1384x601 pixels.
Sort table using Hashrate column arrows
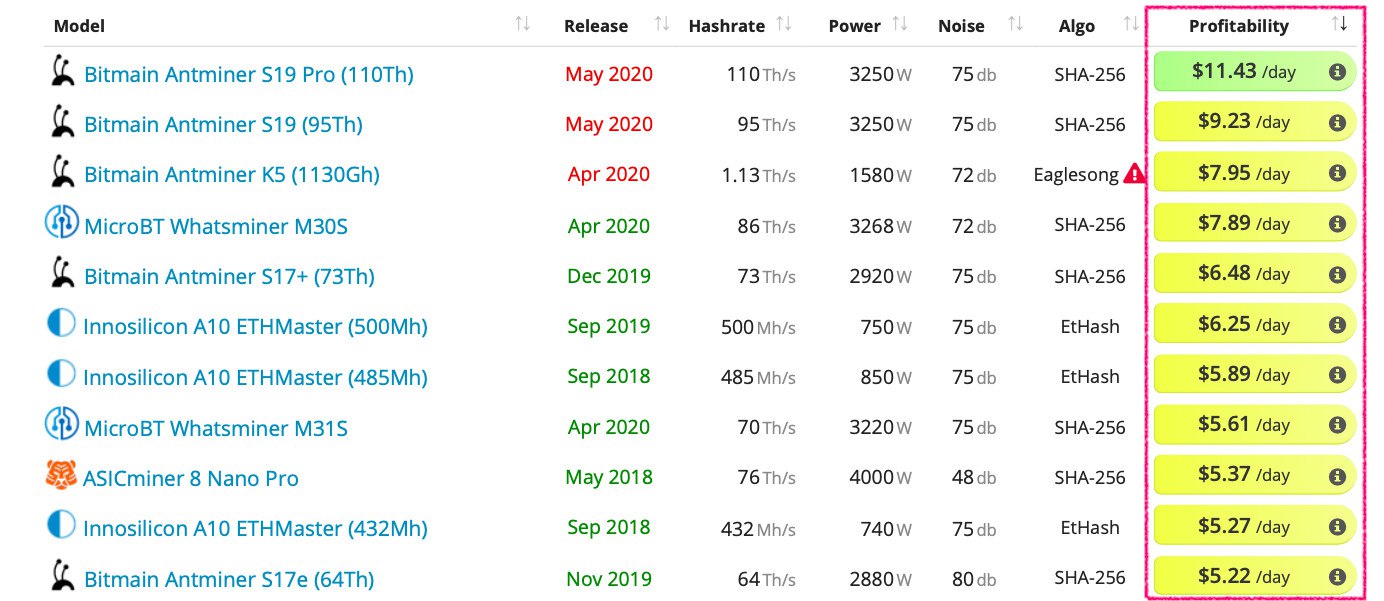point(784,24)
